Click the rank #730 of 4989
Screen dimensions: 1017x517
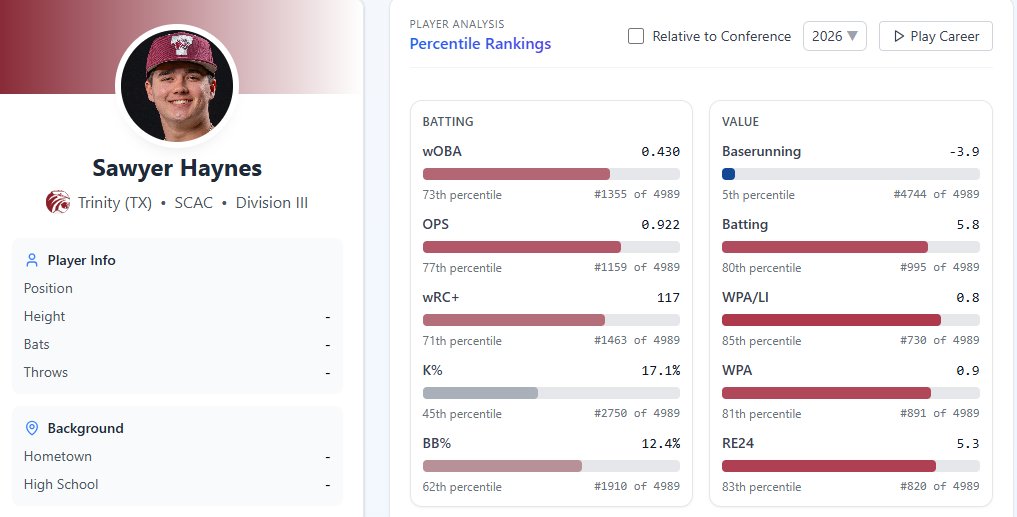click(940, 340)
